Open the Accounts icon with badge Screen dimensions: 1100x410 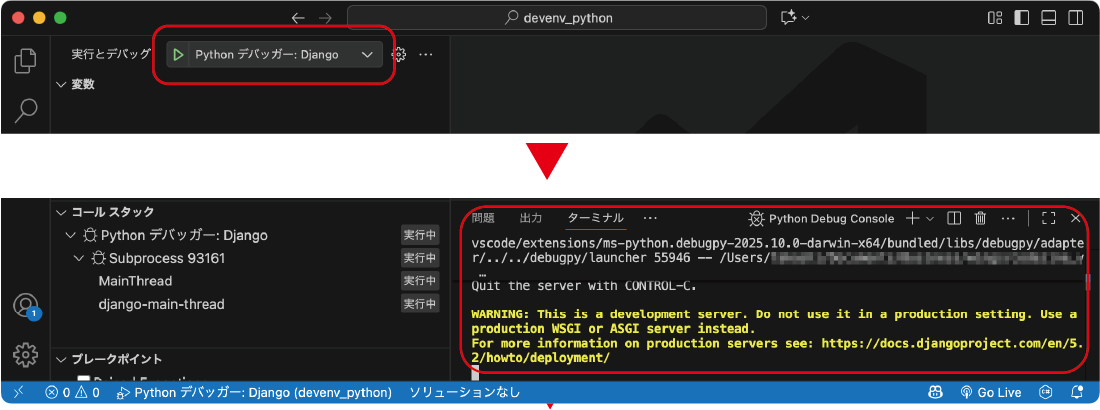click(x=25, y=305)
